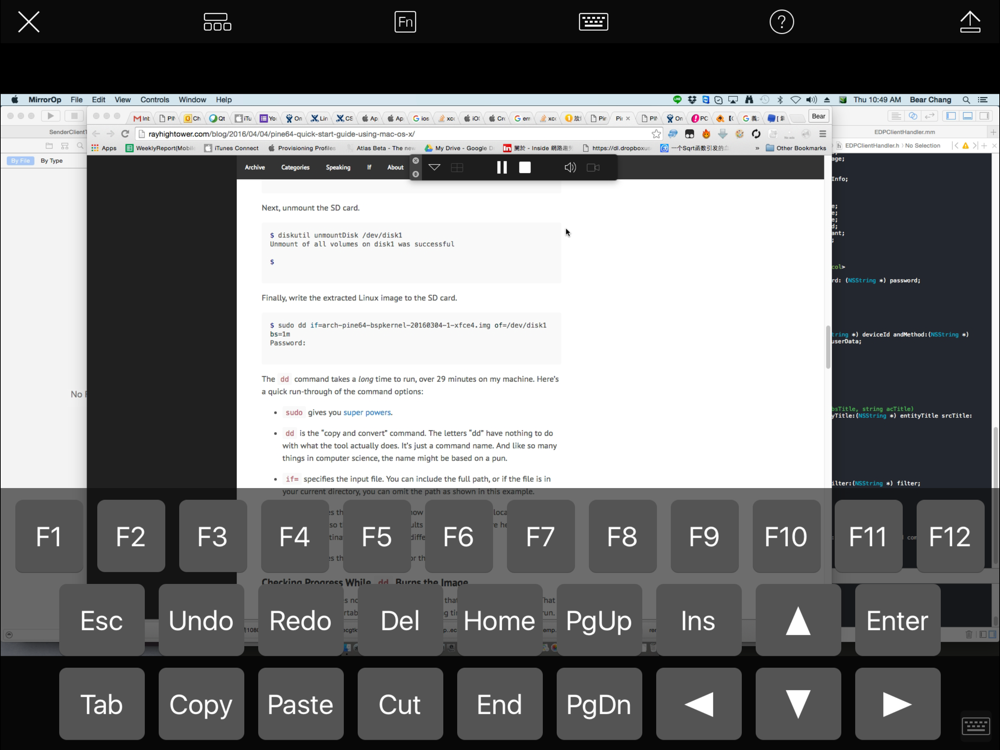Open the Edit menu in Mac menu bar
This screenshot has width=1000, height=750.
click(98, 99)
